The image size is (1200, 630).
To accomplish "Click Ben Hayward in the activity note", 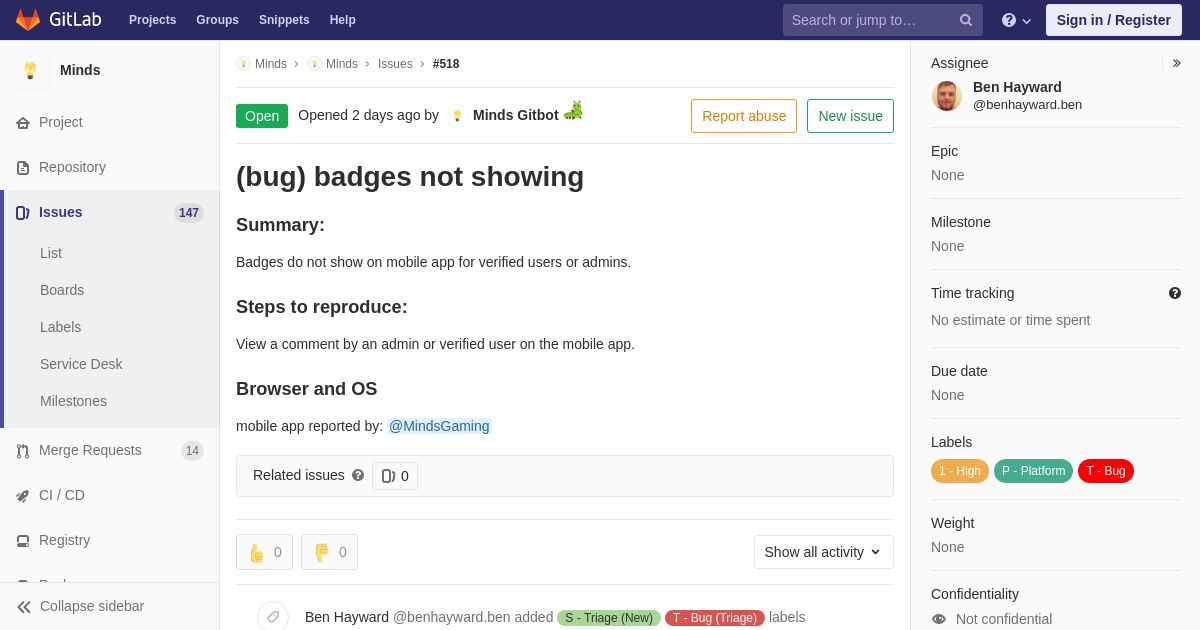I will [347, 617].
